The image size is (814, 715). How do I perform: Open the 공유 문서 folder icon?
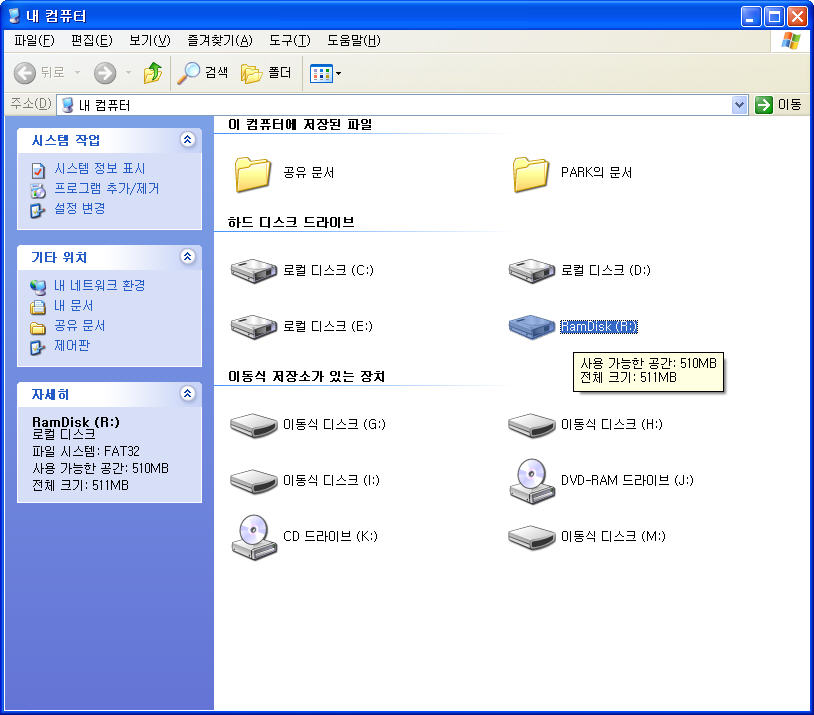(252, 174)
